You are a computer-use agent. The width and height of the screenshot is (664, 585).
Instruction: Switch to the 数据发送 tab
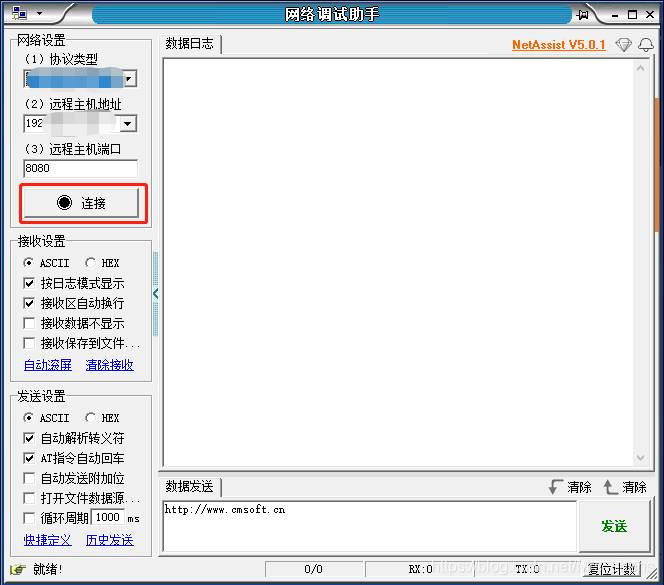click(x=189, y=486)
